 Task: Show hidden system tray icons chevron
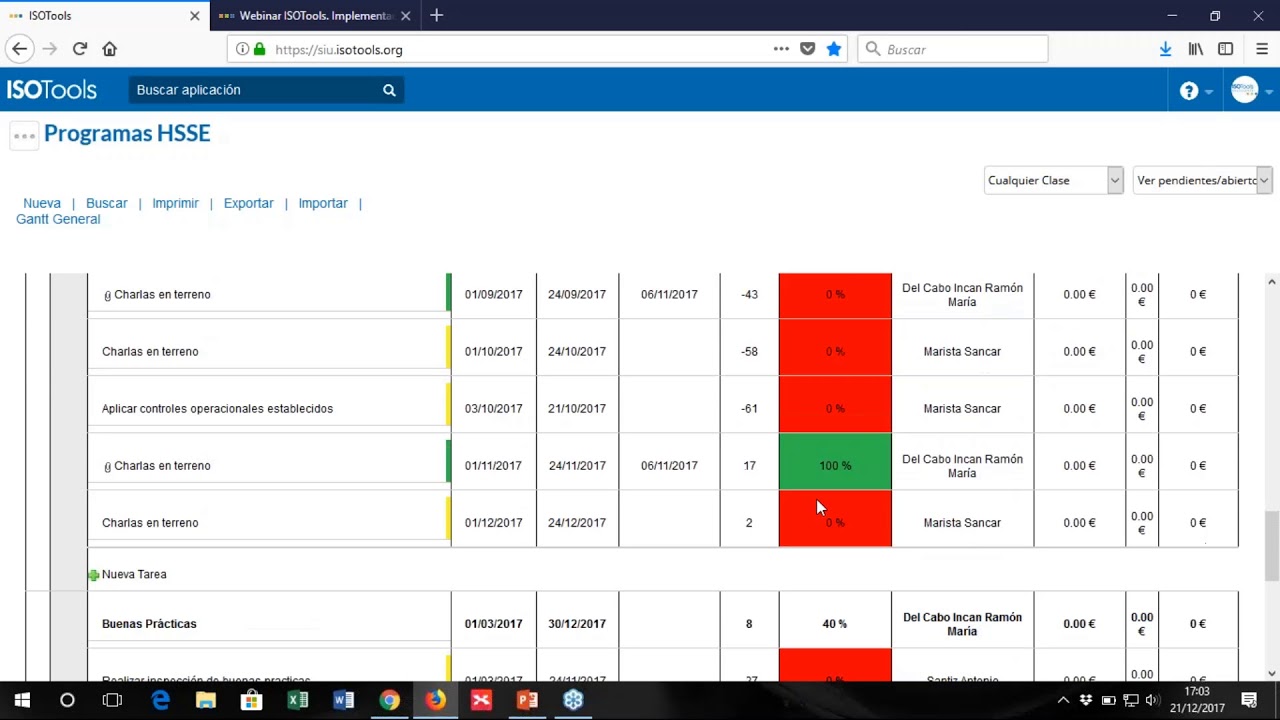coord(1063,700)
